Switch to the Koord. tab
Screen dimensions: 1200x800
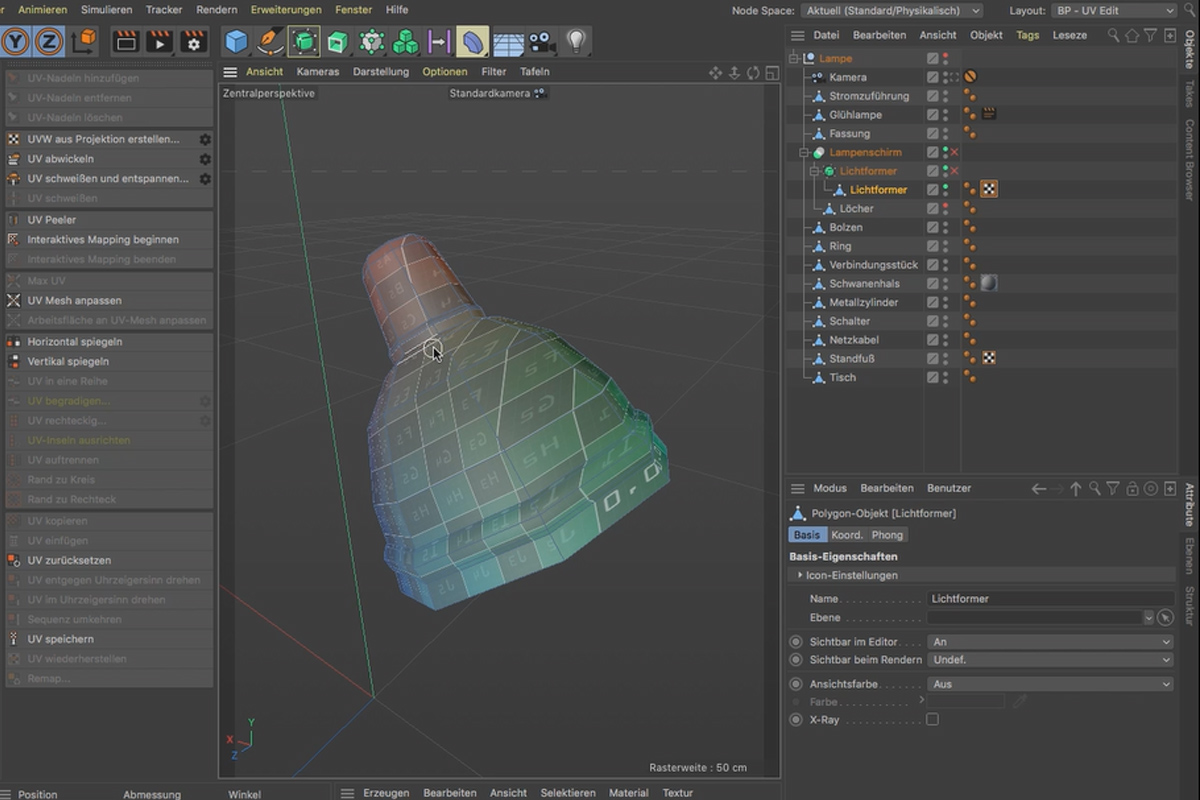coord(847,535)
